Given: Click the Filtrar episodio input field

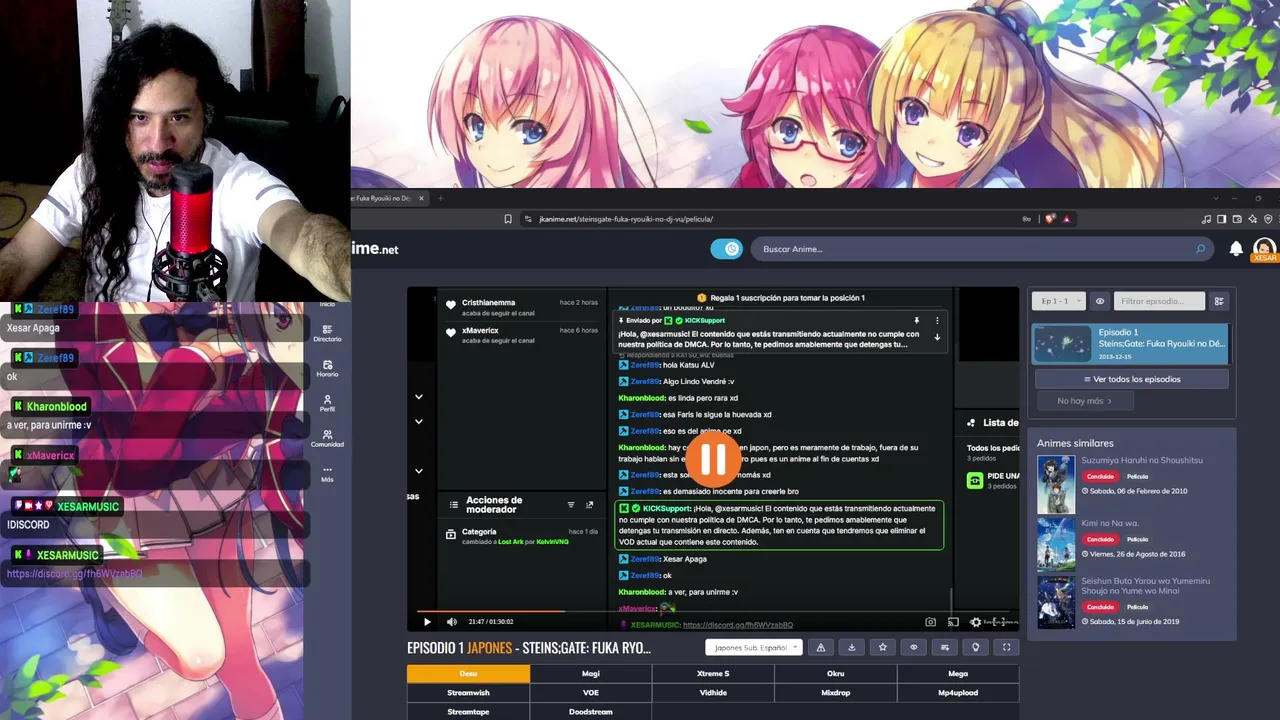Looking at the screenshot, I should pos(1160,301).
